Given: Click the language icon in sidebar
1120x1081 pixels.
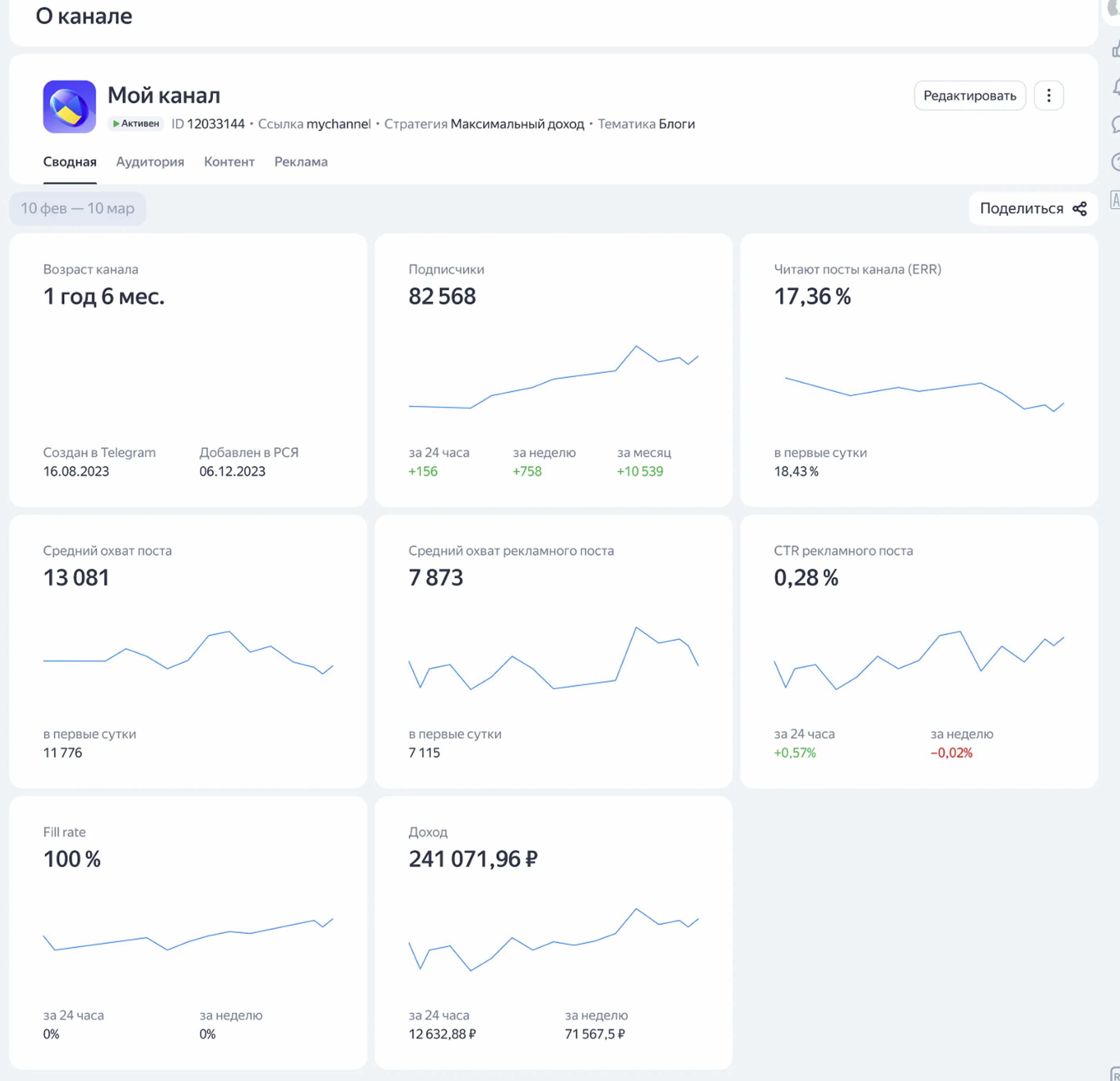Looking at the screenshot, I should tap(1115, 200).
